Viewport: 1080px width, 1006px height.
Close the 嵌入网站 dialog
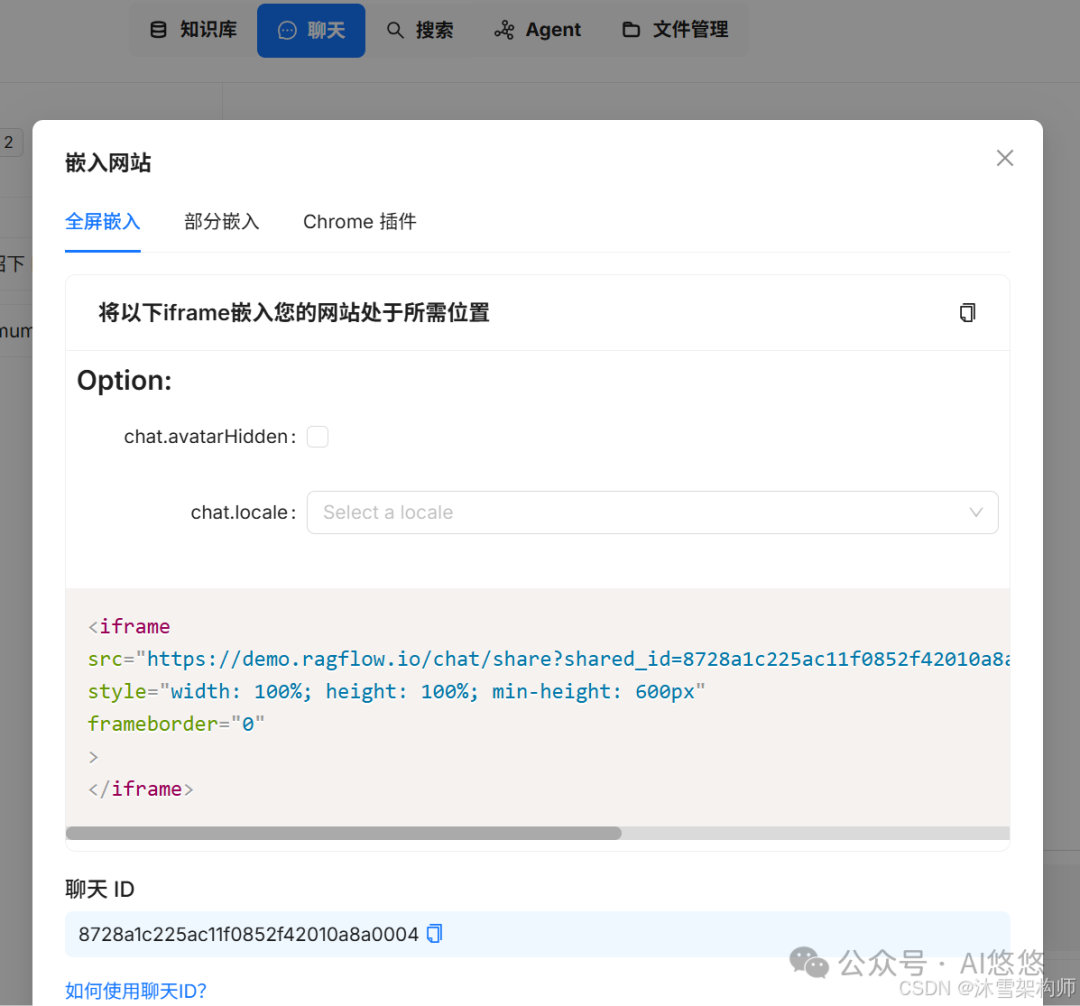pyautogui.click(x=1005, y=158)
